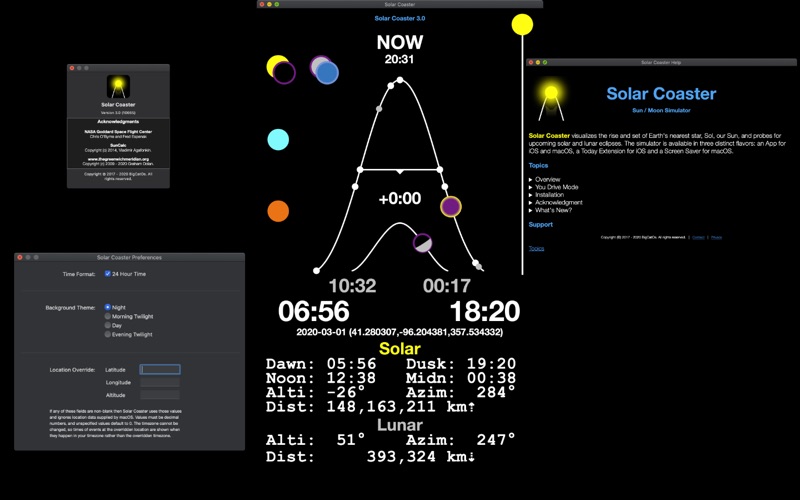Click the blue Support heading in Help
This screenshot has width=800, height=500.
coord(540,224)
